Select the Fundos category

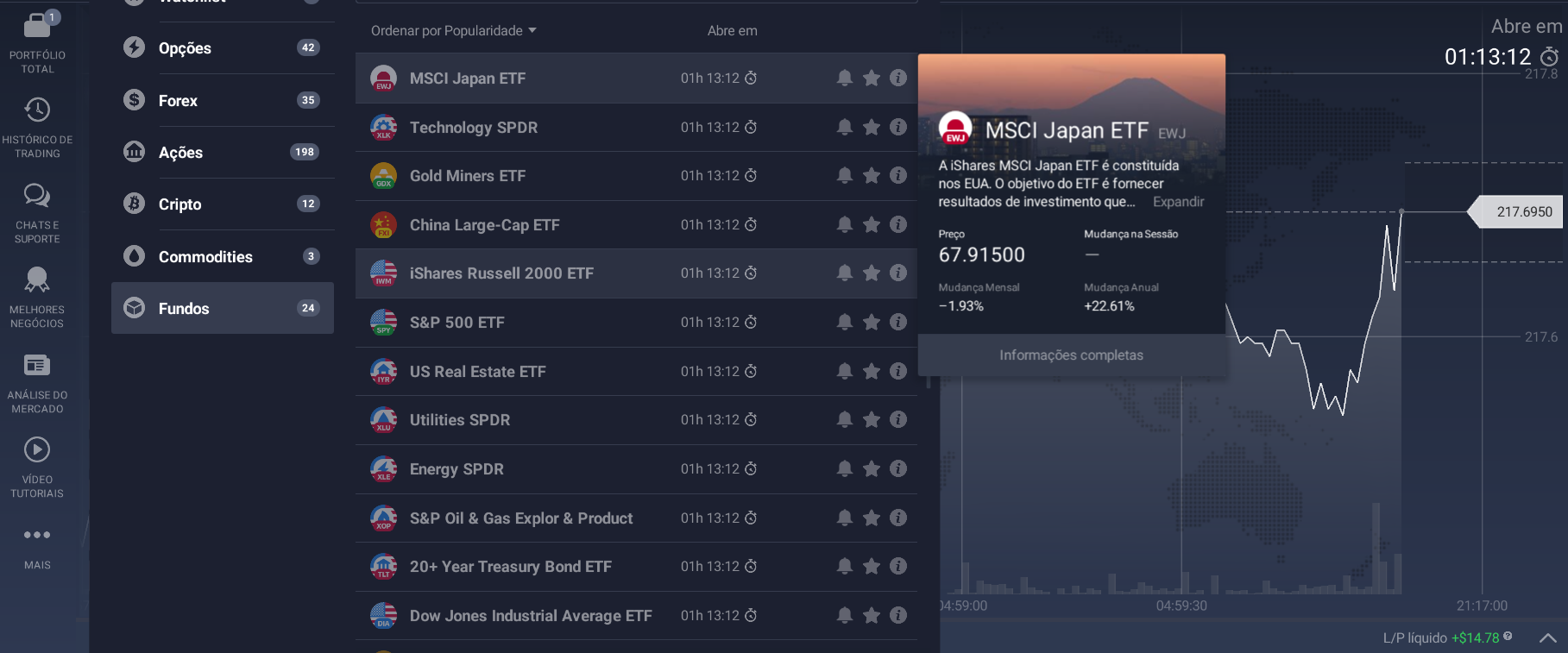223,308
